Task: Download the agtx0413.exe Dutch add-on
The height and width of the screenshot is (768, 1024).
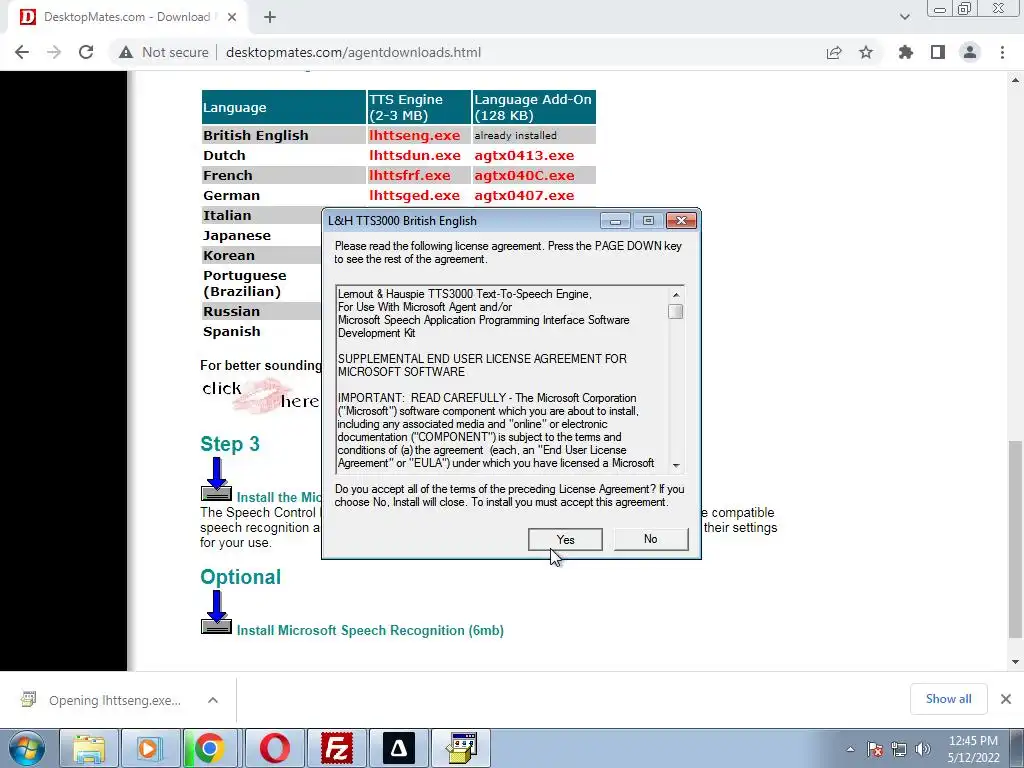Action: click(x=524, y=155)
